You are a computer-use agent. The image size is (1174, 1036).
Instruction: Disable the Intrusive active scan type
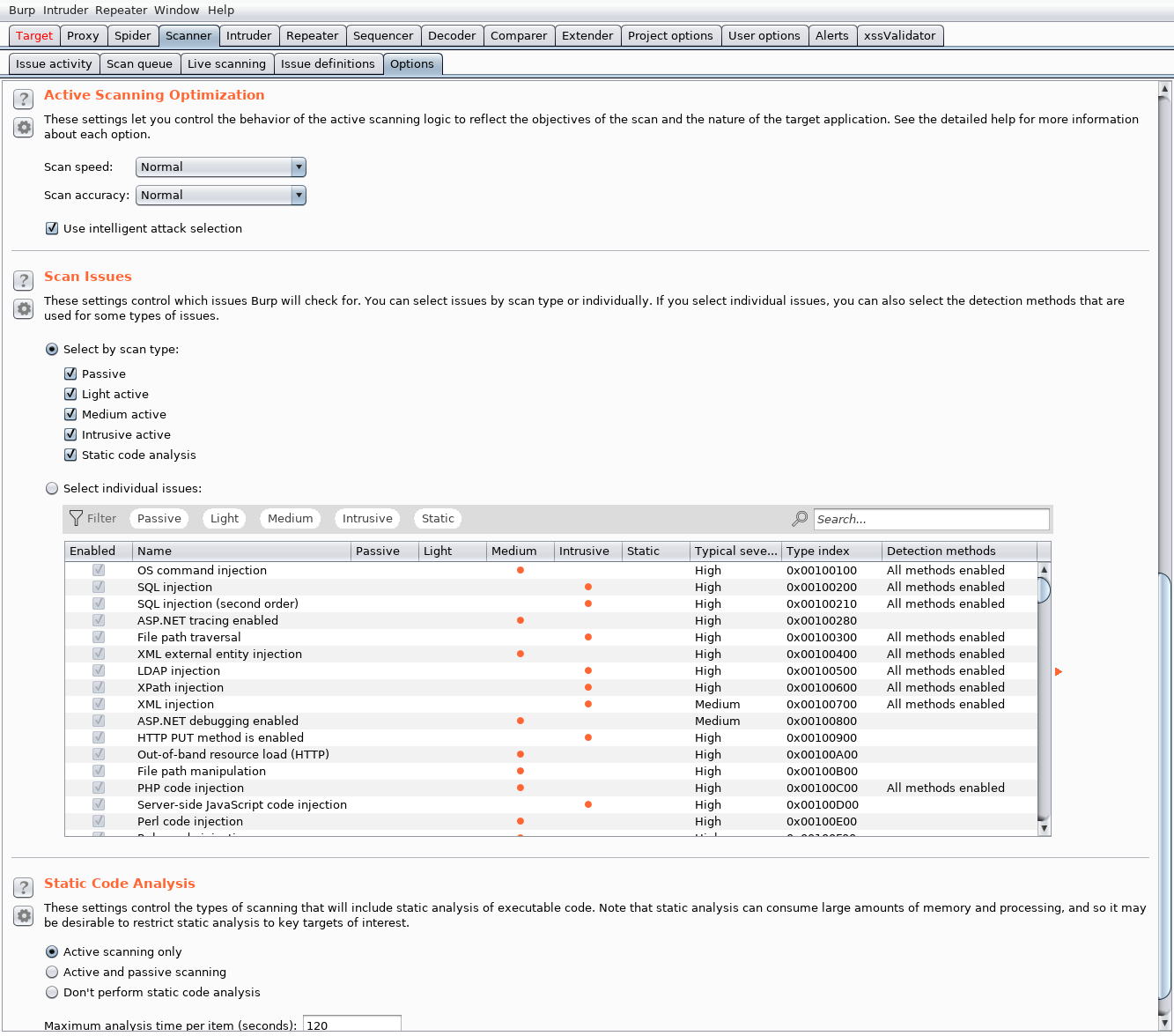tap(70, 434)
